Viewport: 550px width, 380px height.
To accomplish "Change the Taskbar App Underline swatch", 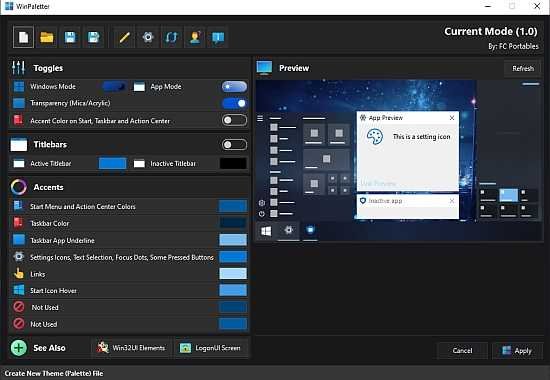I will point(233,240).
